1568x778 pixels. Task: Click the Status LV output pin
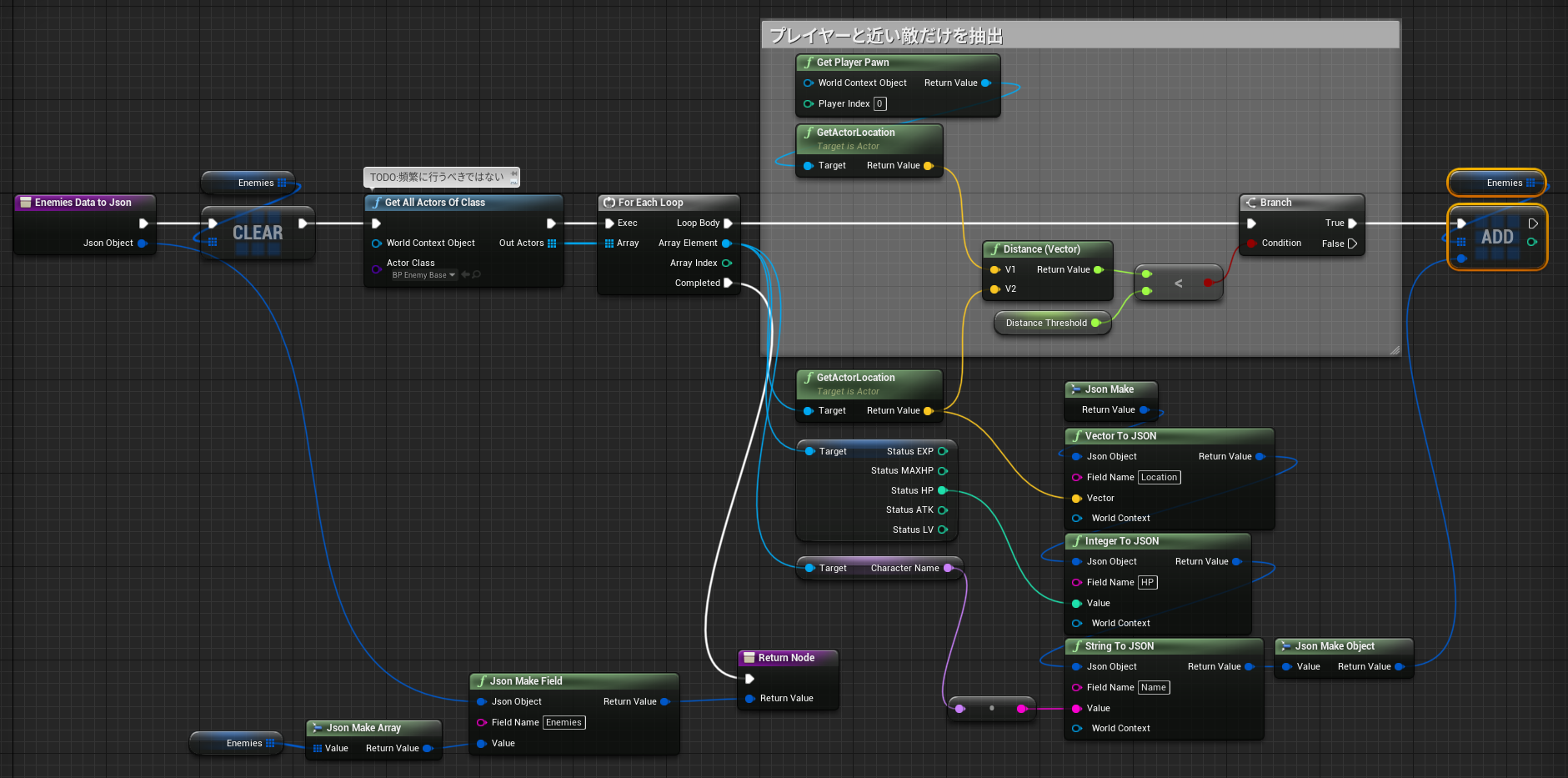pos(942,530)
